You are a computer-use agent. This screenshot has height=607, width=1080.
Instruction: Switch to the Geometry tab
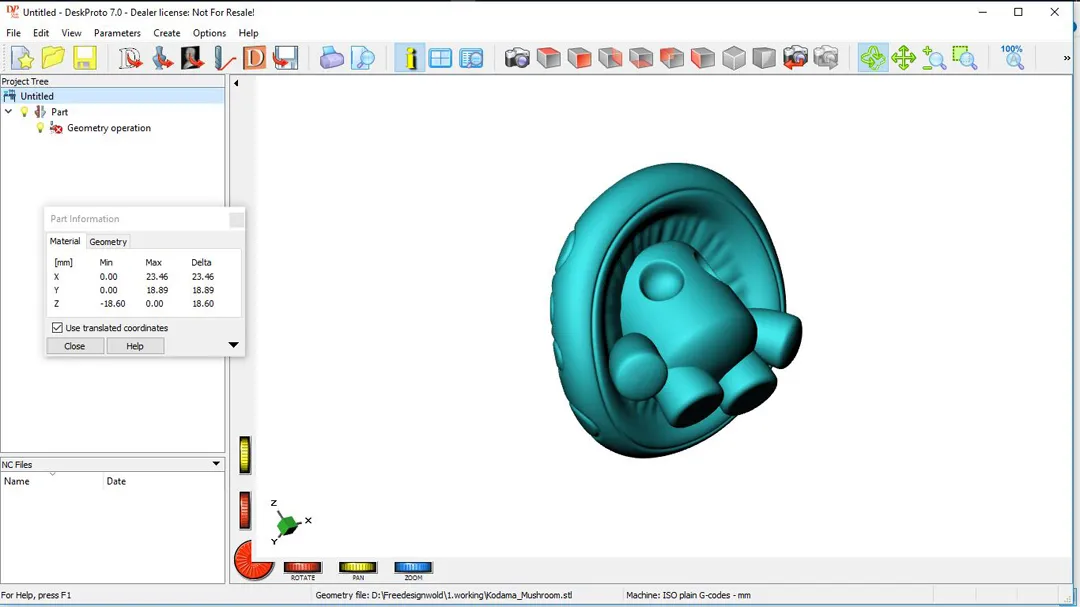pyautogui.click(x=108, y=242)
